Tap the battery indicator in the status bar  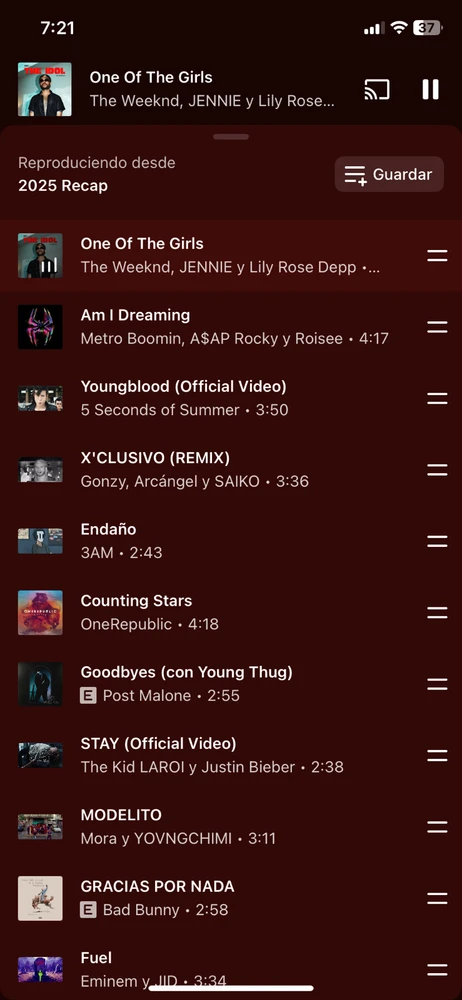point(428,27)
